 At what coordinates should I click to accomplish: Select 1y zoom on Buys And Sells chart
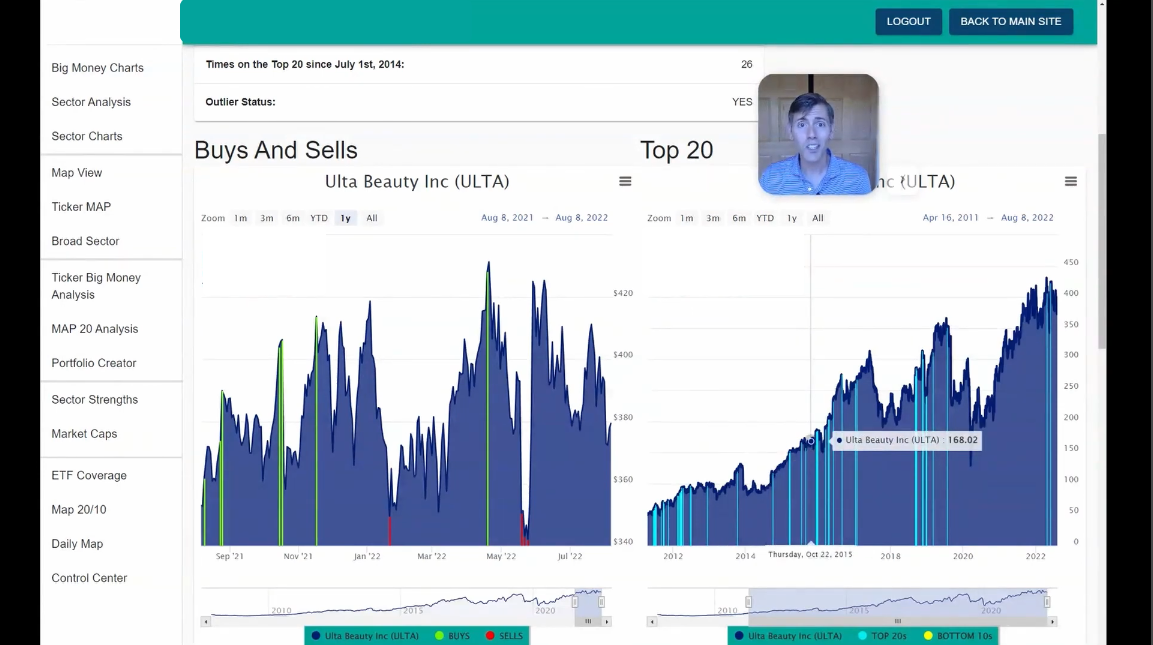coord(346,218)
